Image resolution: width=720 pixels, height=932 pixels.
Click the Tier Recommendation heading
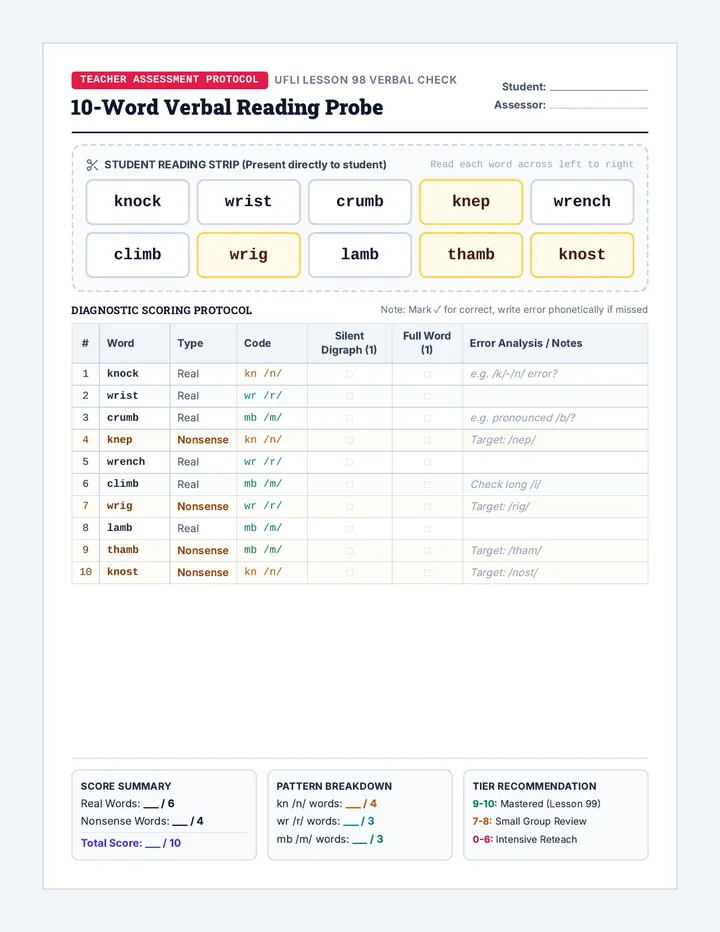coord(535,786)
